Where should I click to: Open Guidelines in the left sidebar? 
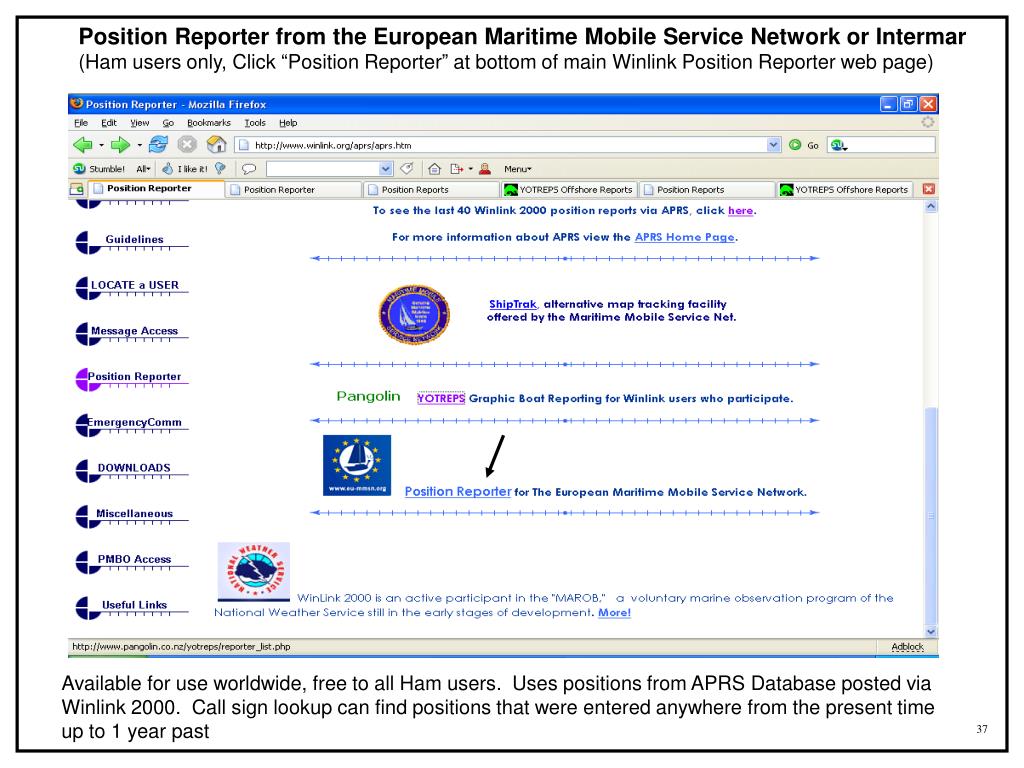pos(134,240)
